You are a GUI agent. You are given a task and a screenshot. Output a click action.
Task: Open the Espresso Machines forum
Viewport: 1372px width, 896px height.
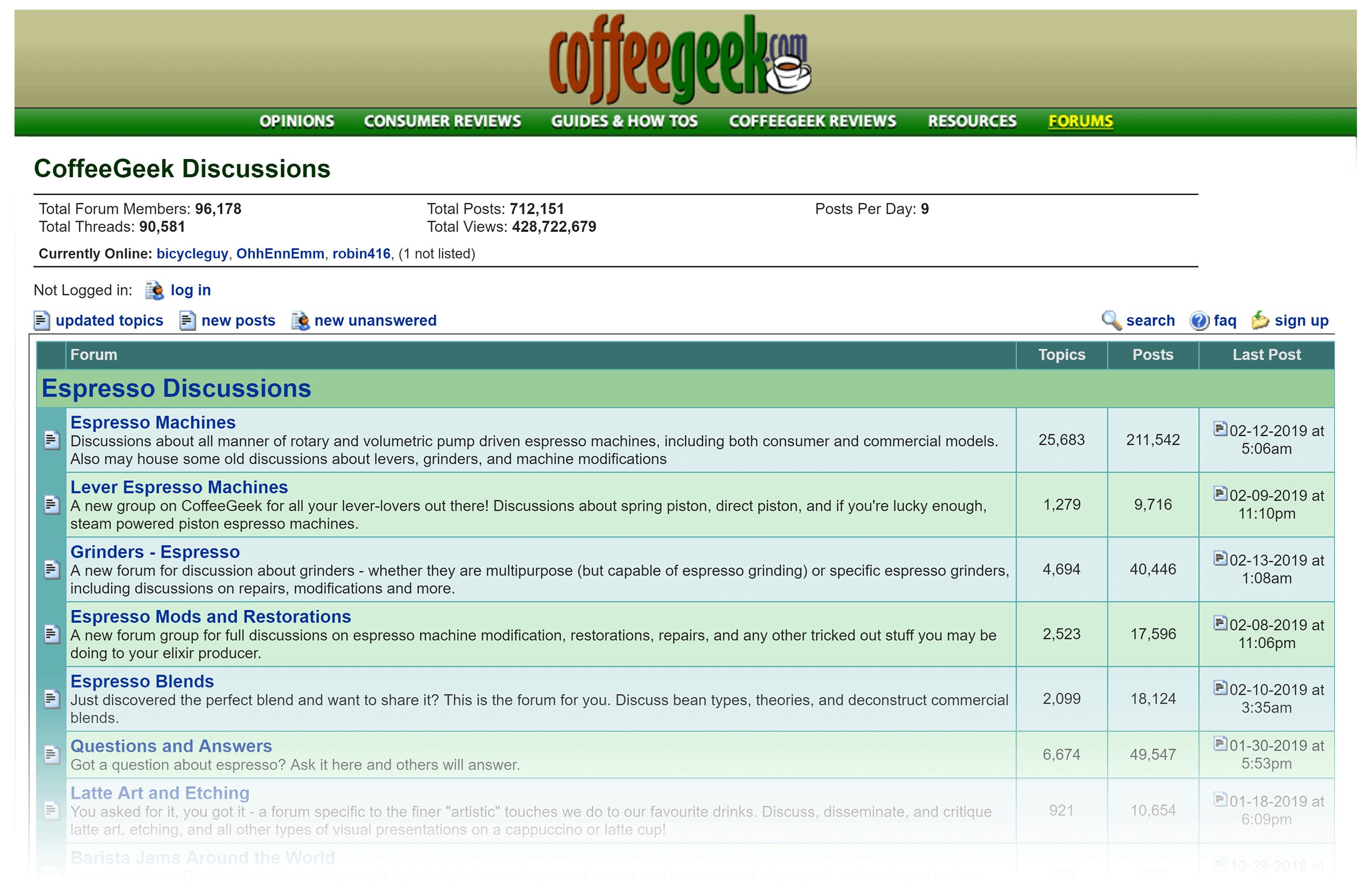click(x=153, y=423)
